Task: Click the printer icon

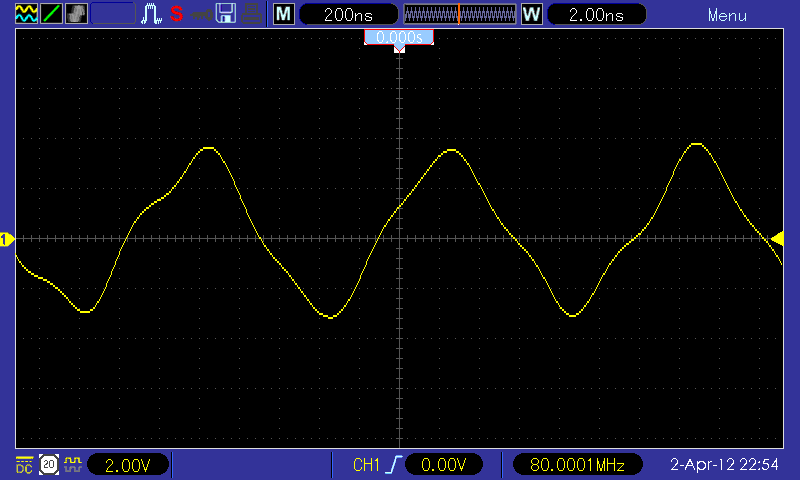Action: [x=251, y=14]
